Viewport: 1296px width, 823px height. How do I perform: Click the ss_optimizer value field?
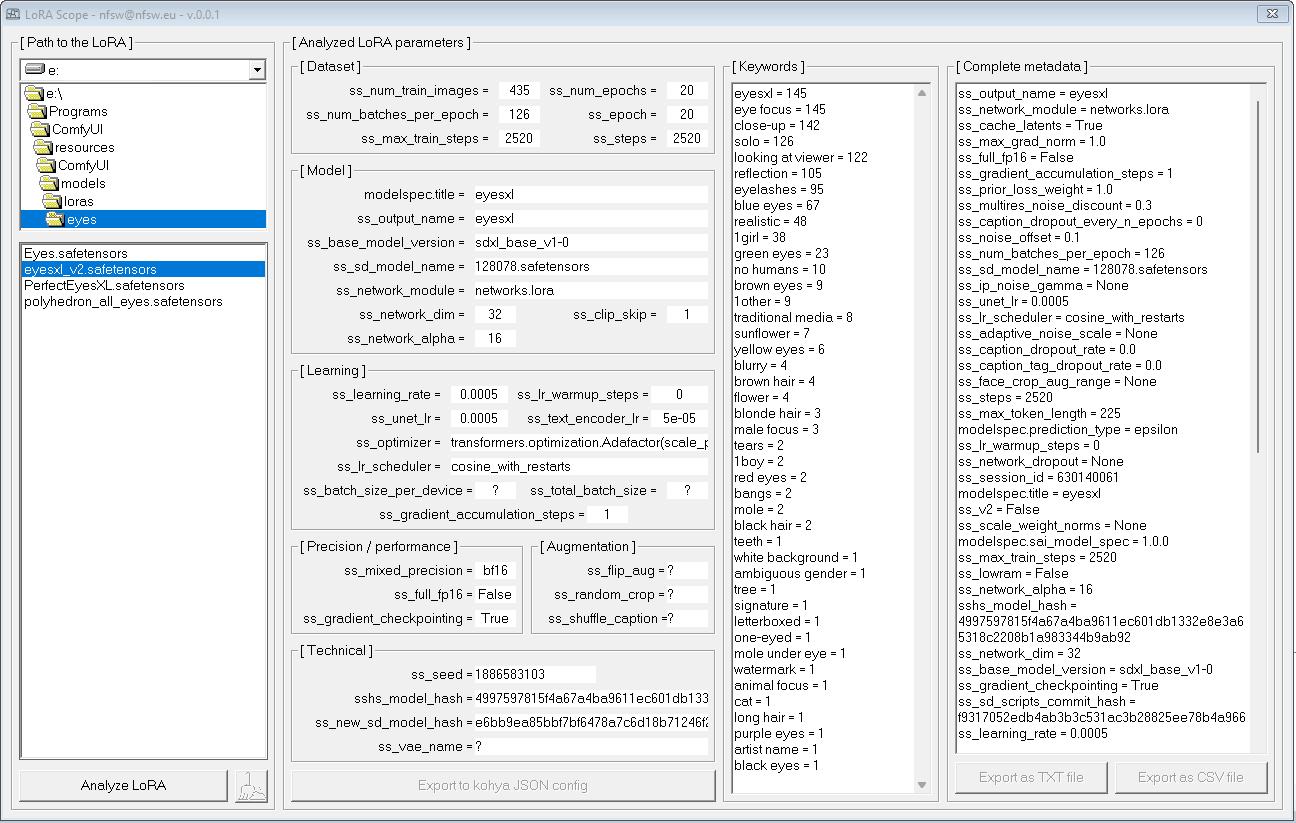click(577, 442)
